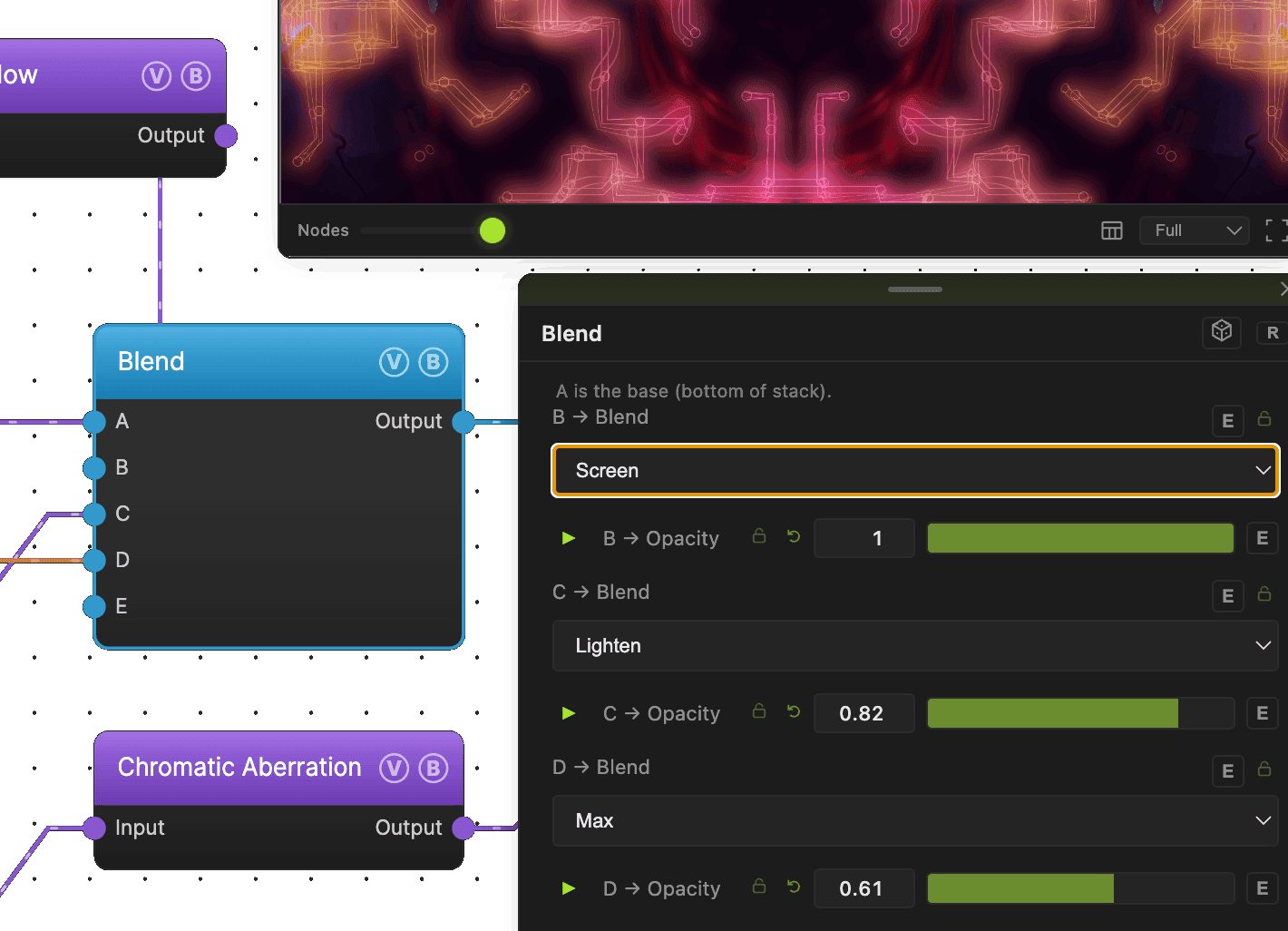1288x931 pixels.
Task: Click input port E on Blend node
Action: coord(94,606)
